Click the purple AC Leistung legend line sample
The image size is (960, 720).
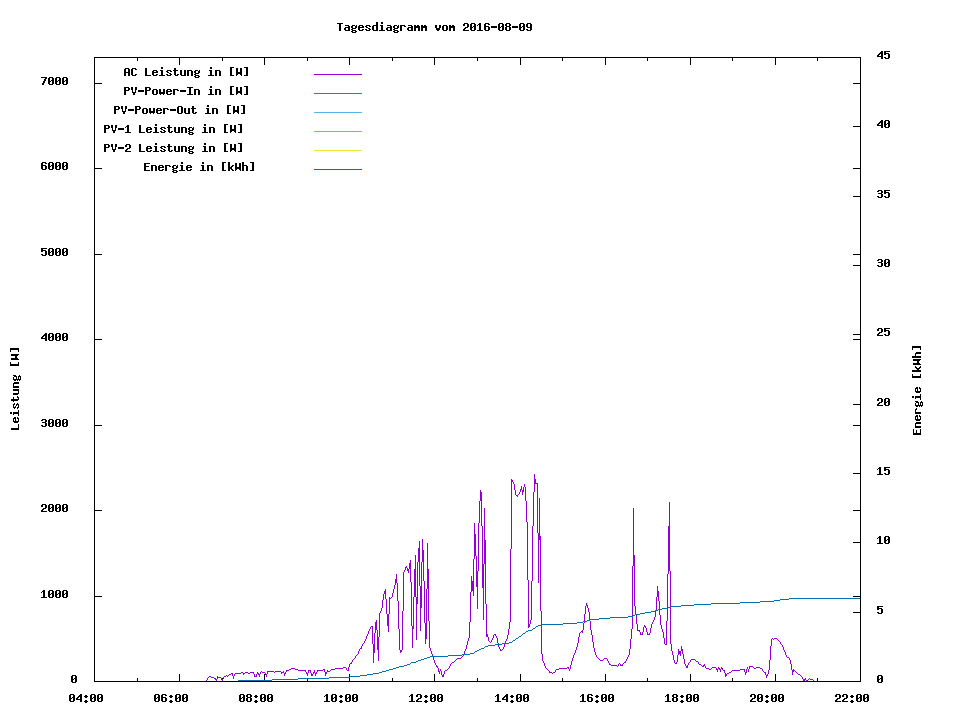337,74
